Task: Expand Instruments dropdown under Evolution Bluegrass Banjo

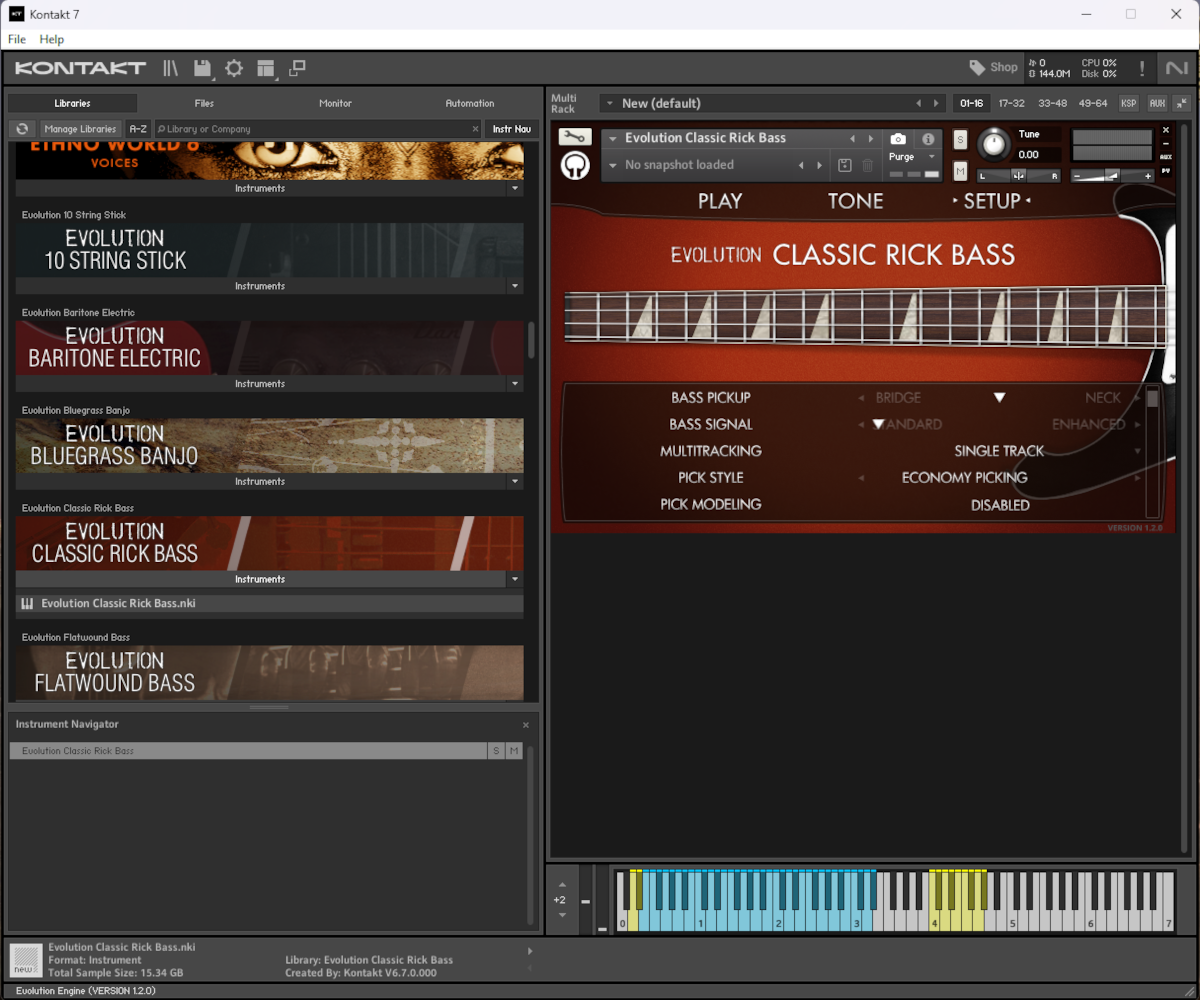Action: pyautogui.click(x=515, y=482)
